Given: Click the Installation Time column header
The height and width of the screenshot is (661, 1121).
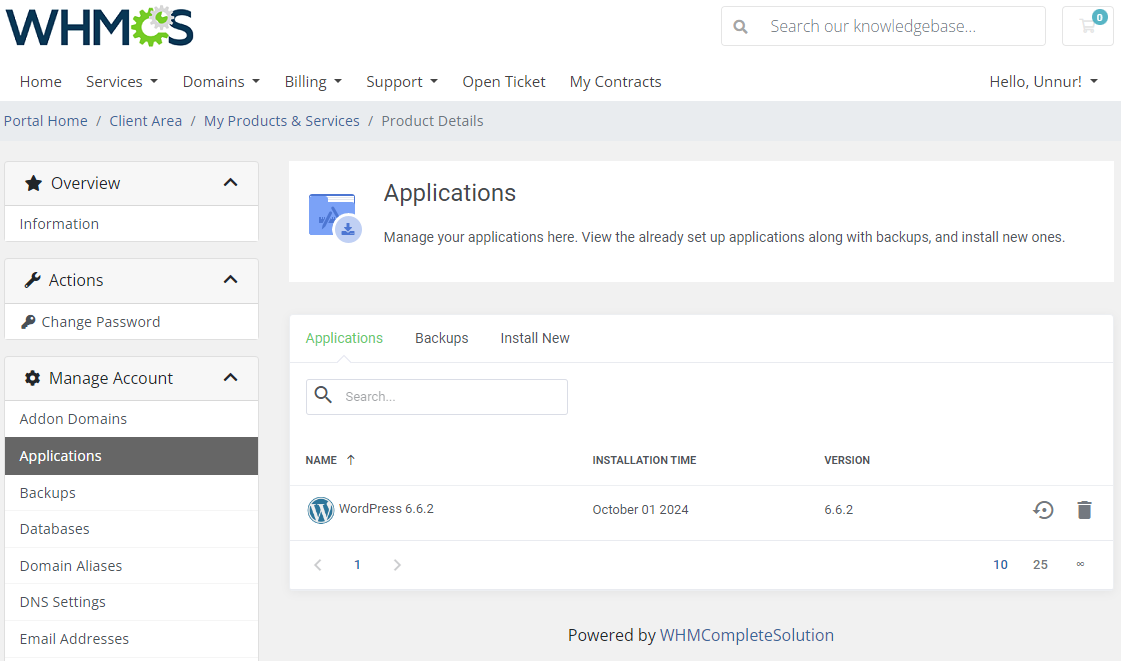Looking at the screenshot, I should point(644,460).
